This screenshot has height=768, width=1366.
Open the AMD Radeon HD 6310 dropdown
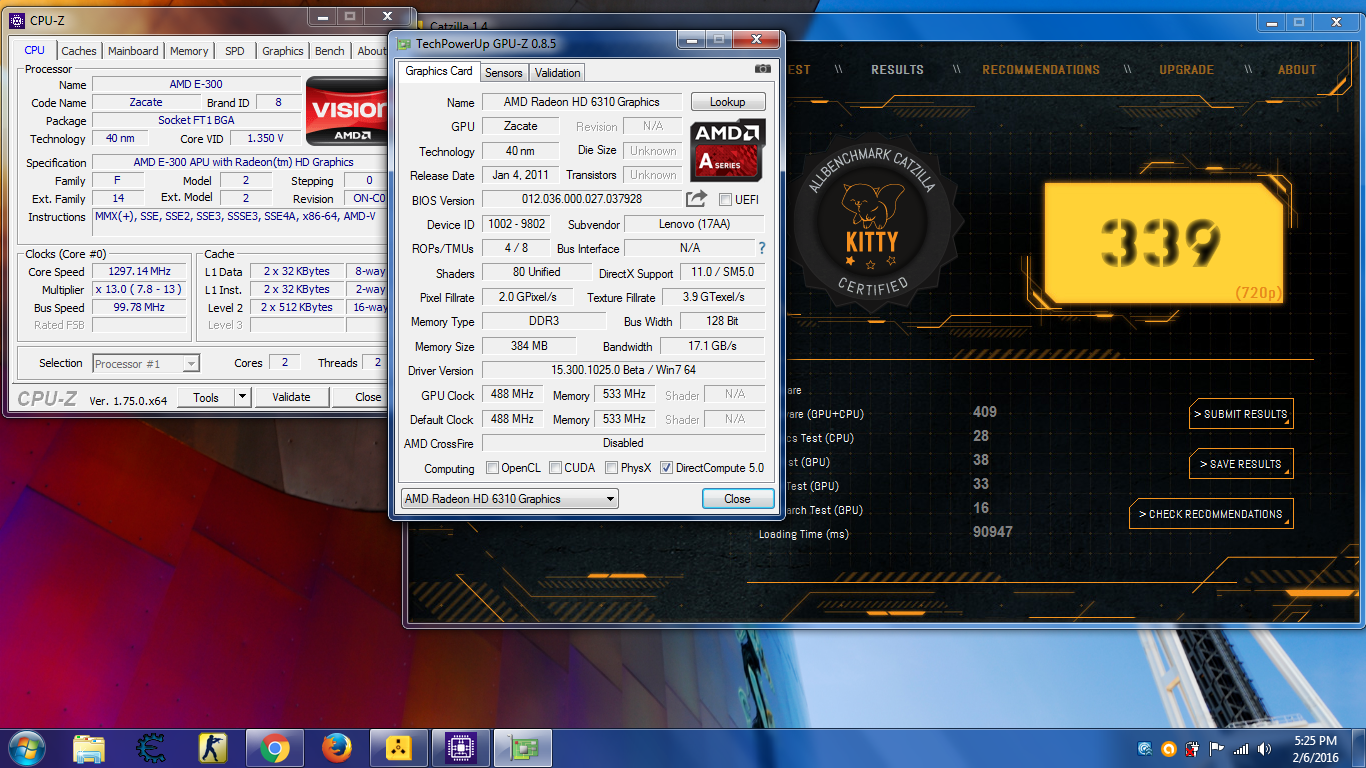click(510, 499)
